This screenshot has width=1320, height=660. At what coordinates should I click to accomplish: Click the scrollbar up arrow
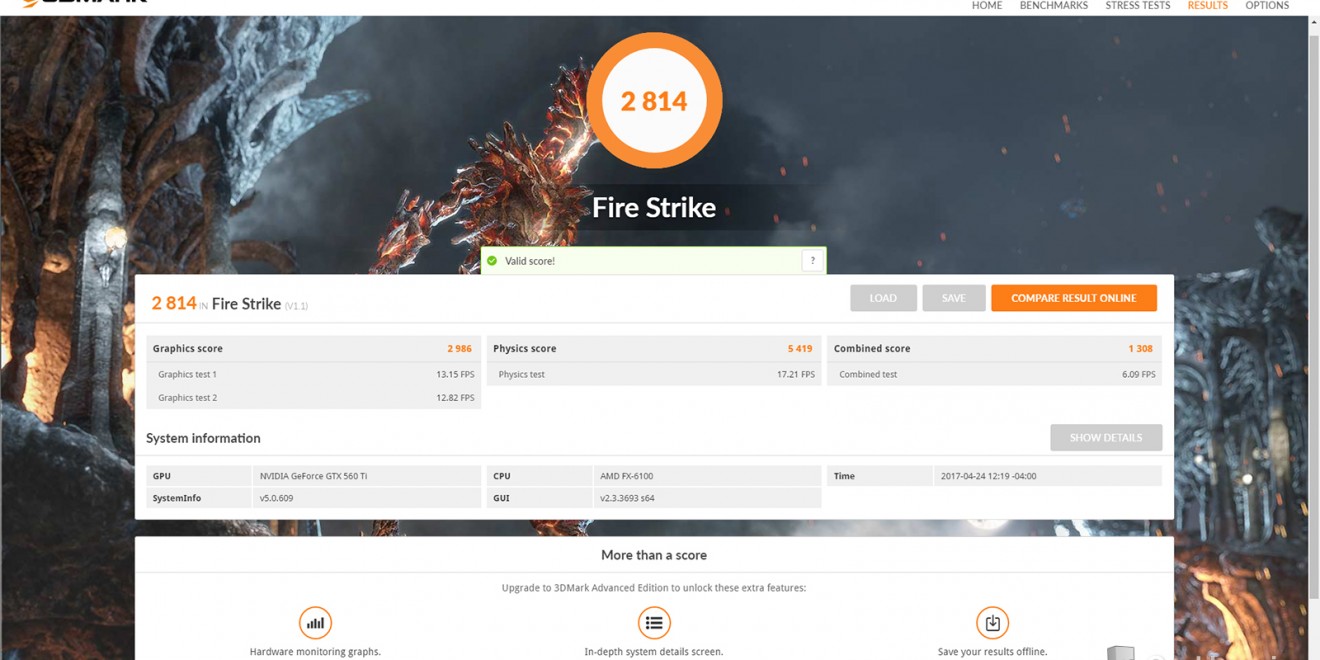click(1313, 22)
